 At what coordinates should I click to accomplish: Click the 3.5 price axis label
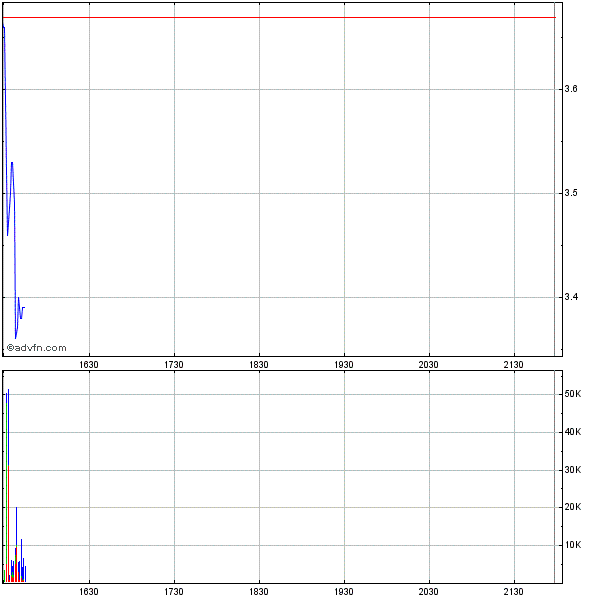tap(571, 193)
